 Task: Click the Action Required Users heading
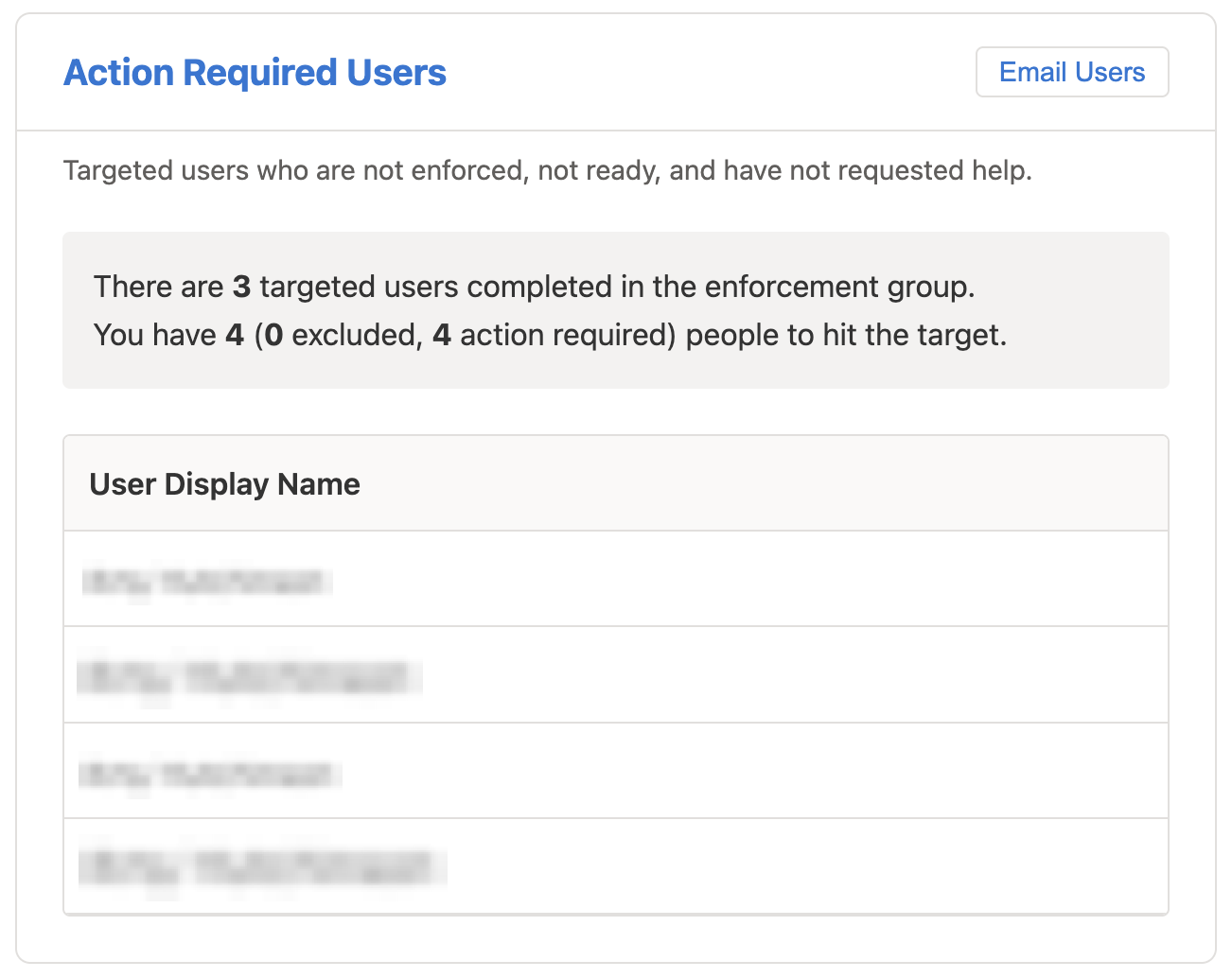pyautogui.click(x=255, y=72)
